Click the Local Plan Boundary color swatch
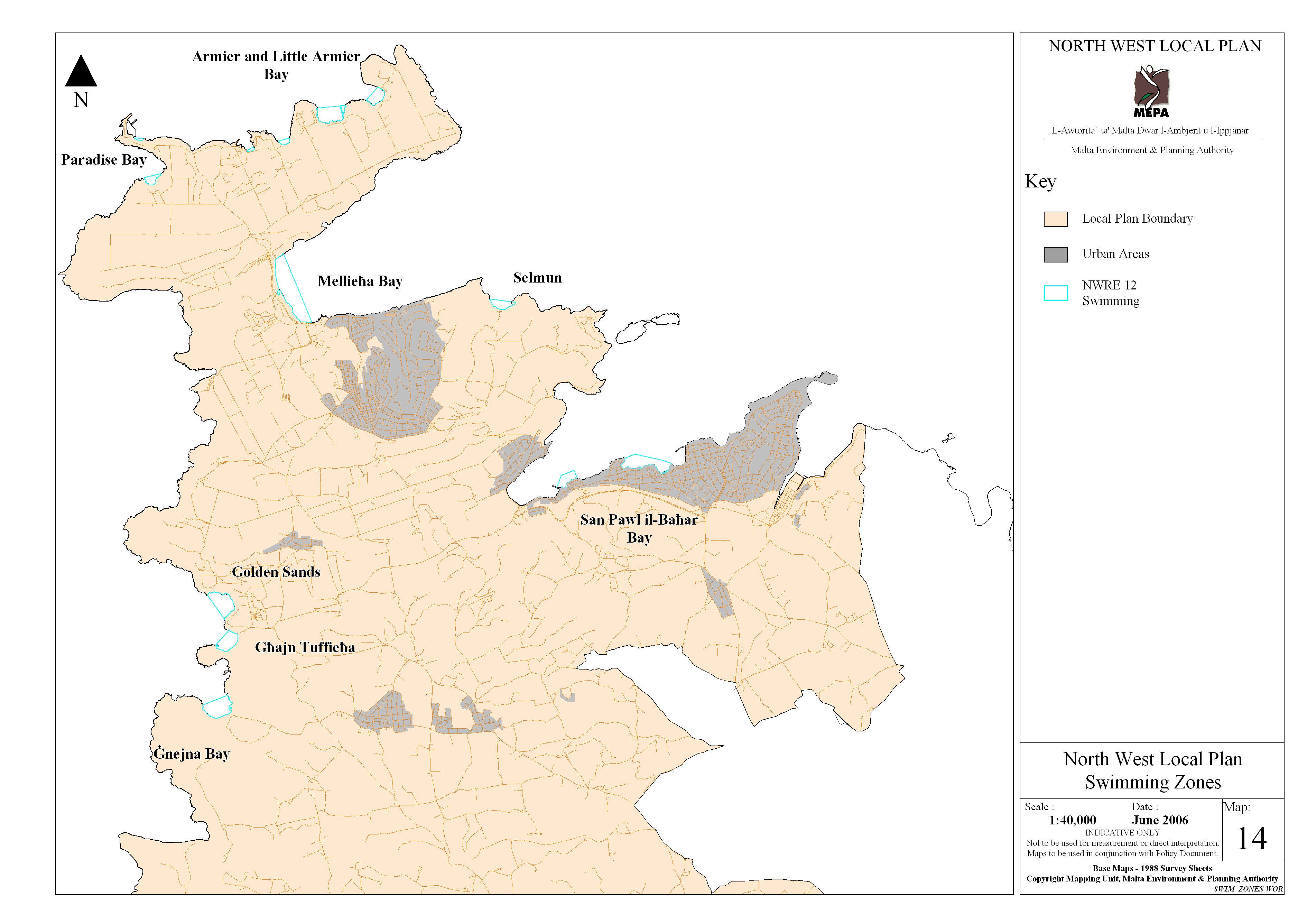The height and width of the screenshot is (924, 1307). [x=1055, y=219]
